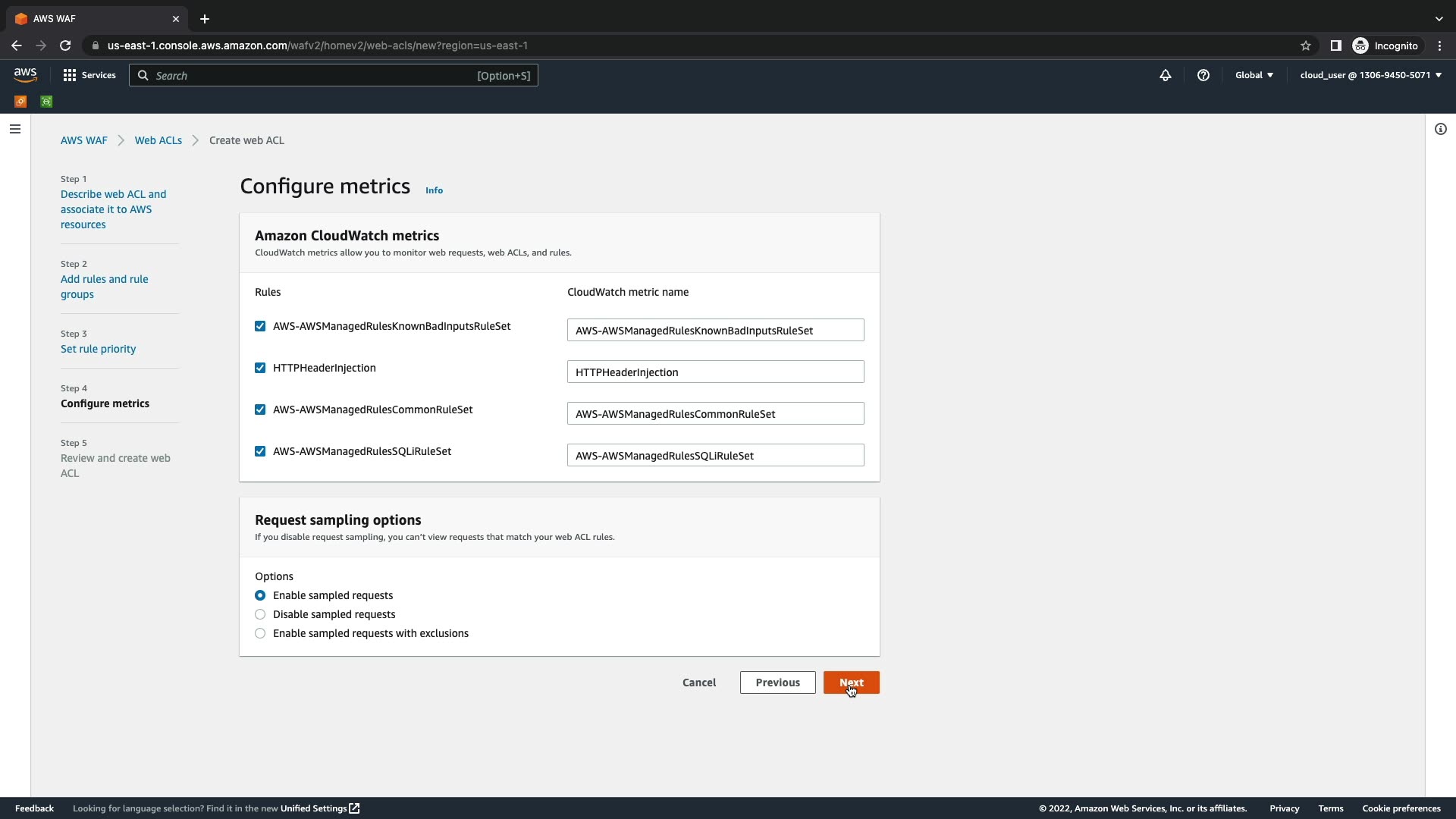Image resolution: width=1456 pixels, height=819 pixels.
Task: Open the Global region dropdown
Action: 1254,75
